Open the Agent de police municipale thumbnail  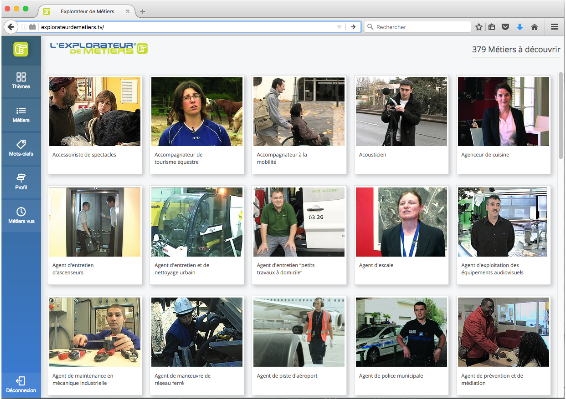coord(401,332)
